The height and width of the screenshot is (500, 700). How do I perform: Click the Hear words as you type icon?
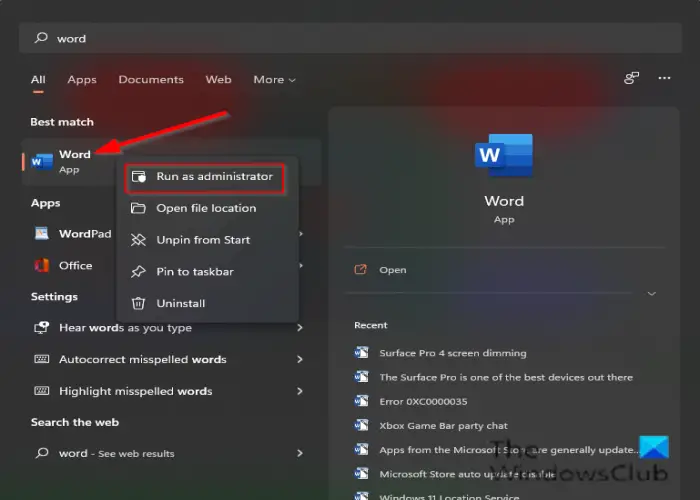tap(42, 328)
